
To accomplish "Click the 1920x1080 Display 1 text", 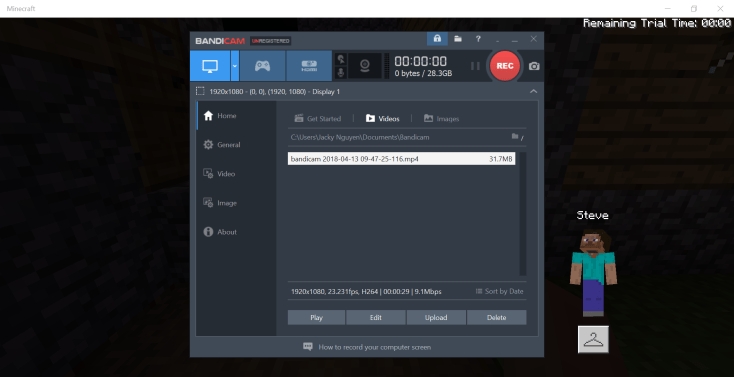I will click(275, 92).
